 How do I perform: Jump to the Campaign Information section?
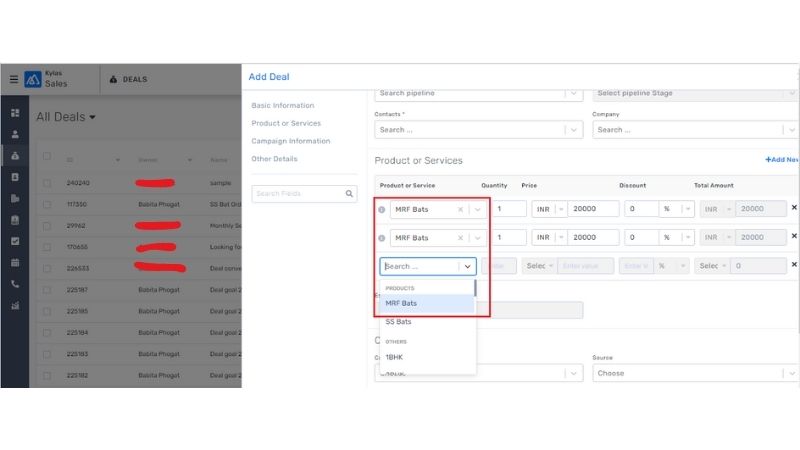(289, 141)
